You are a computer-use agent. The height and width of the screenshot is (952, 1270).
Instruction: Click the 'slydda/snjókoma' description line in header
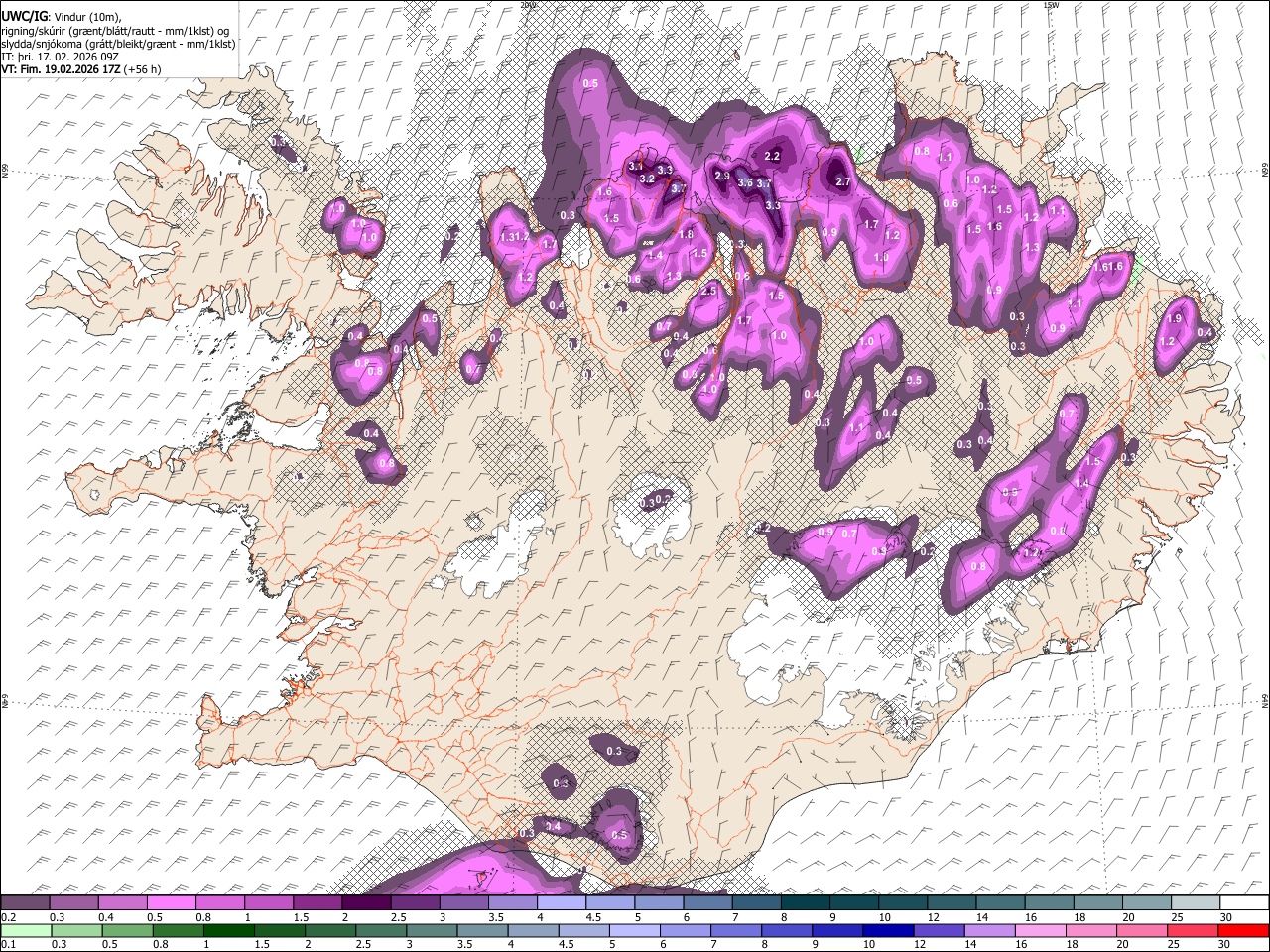[118, 44]
